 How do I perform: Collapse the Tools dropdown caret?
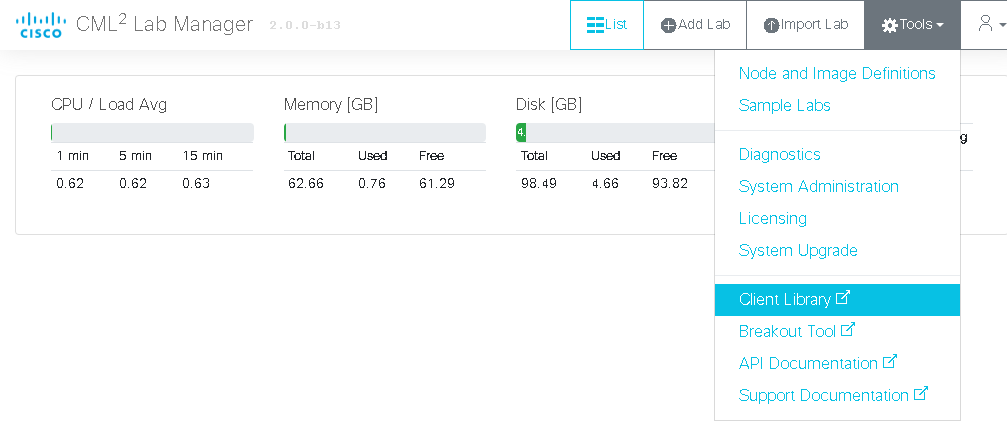click(940, 26)
